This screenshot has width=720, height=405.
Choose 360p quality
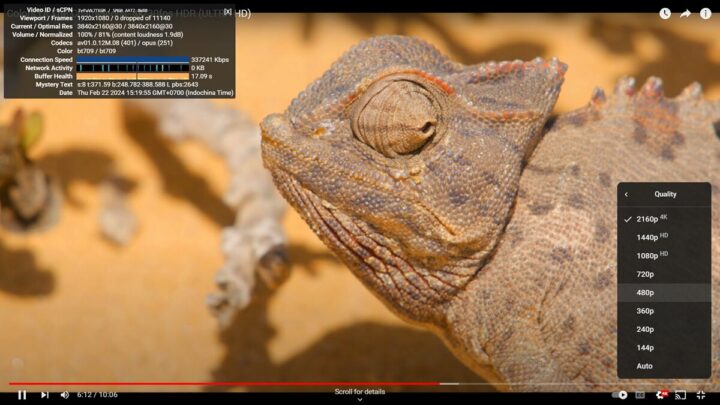[x=664, y=311]
